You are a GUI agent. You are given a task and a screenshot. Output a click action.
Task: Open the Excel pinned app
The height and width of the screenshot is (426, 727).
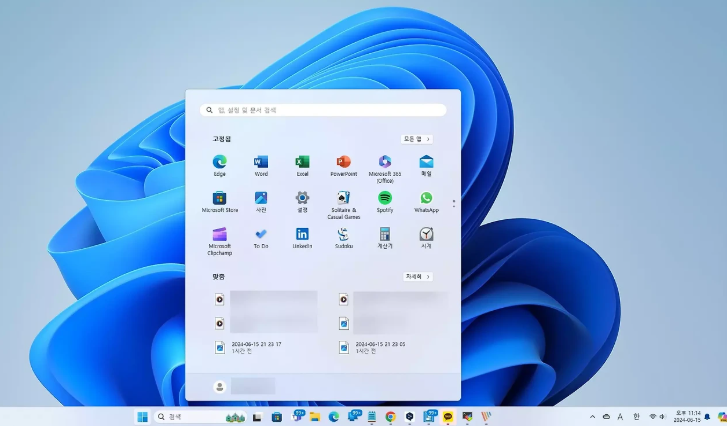tap(302, 165)
